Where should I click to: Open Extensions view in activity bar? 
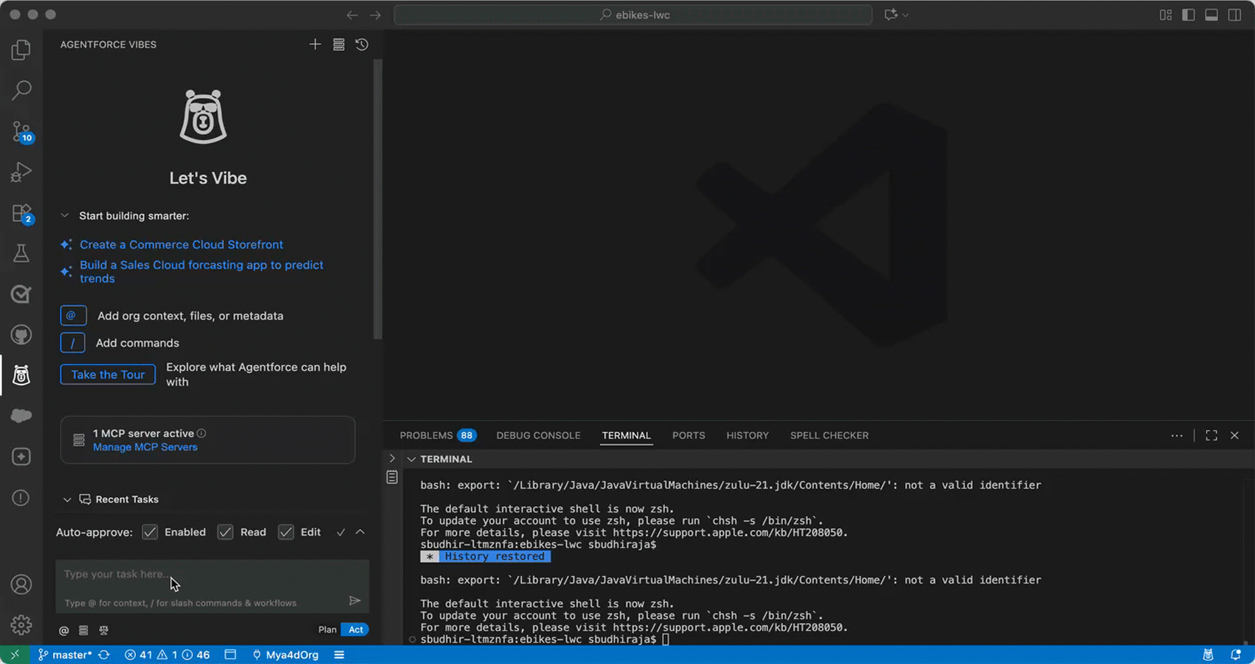(x=21, y=213)
